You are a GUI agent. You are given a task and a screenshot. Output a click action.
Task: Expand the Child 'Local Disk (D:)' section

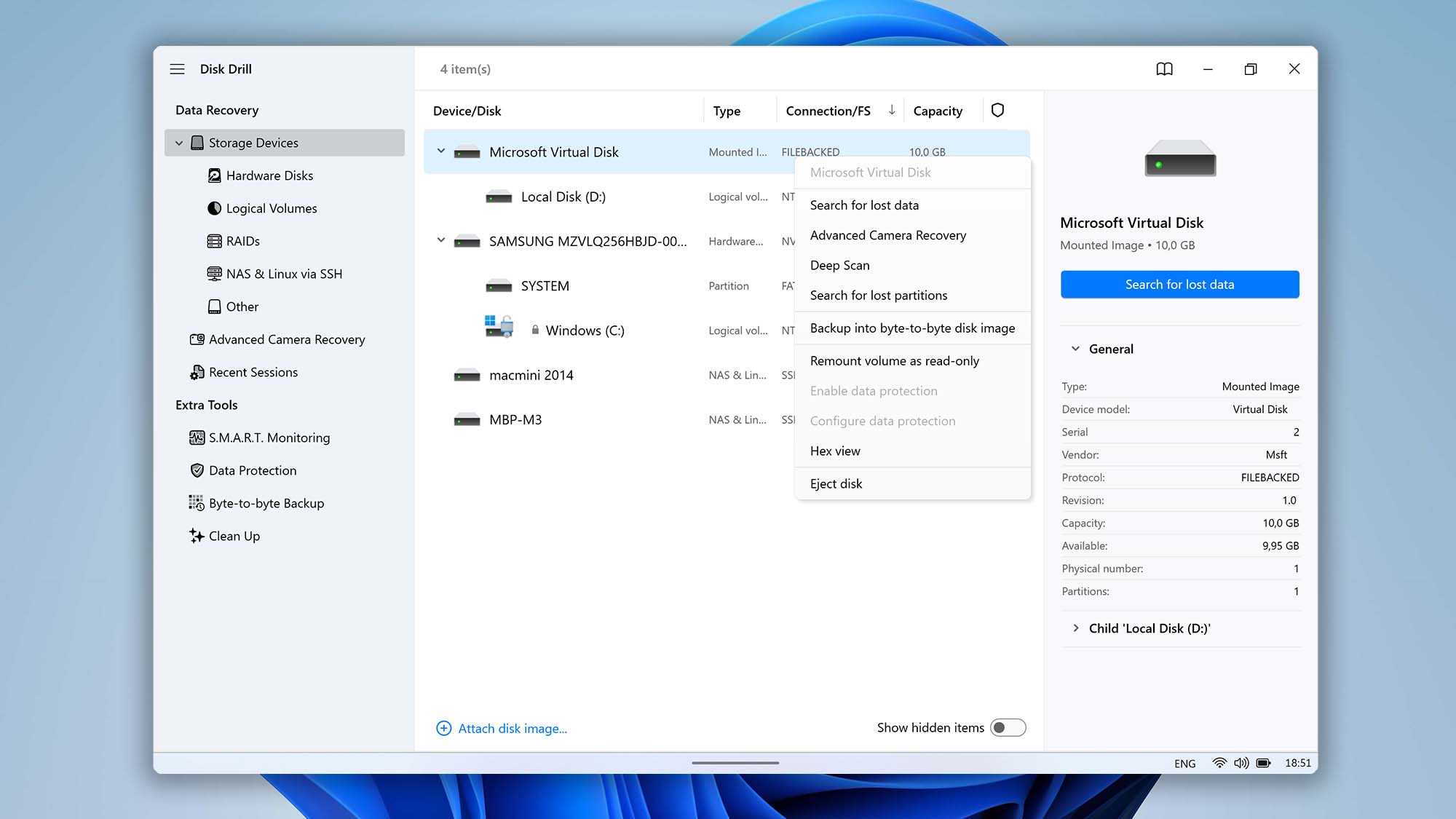(1076, 628)
